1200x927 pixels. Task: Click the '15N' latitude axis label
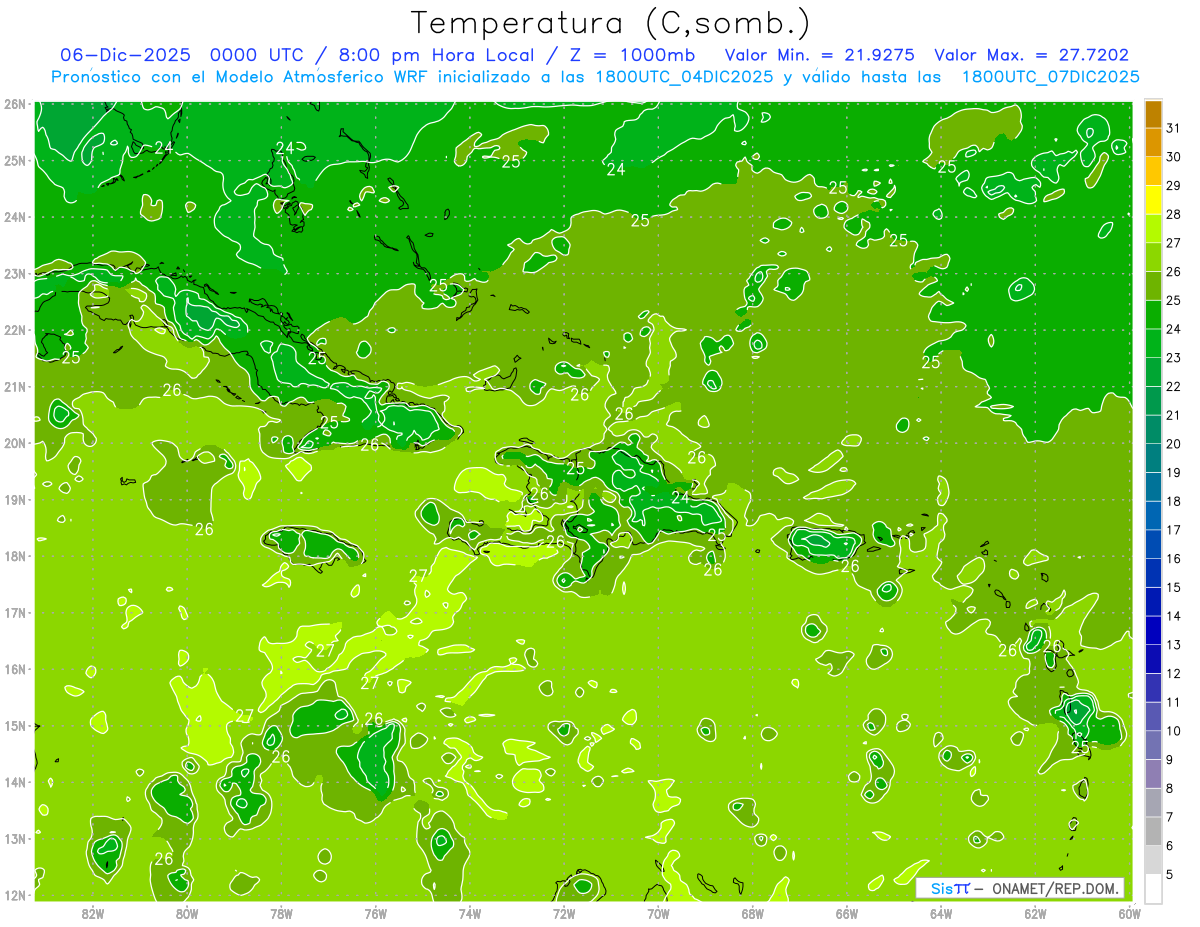tap(15, 725)
